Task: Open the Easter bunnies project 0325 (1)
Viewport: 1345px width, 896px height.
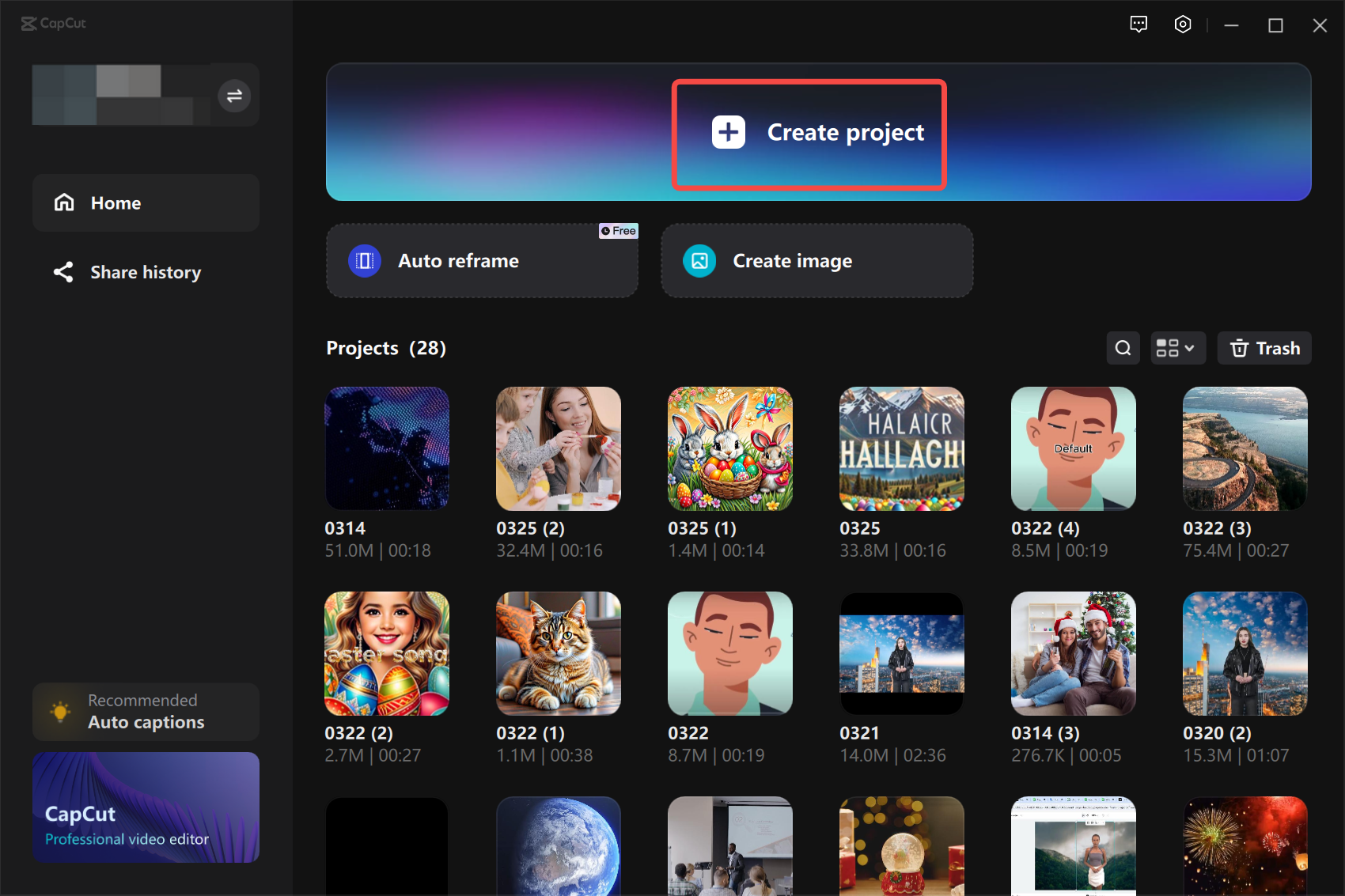Action: tap(729, 448)
